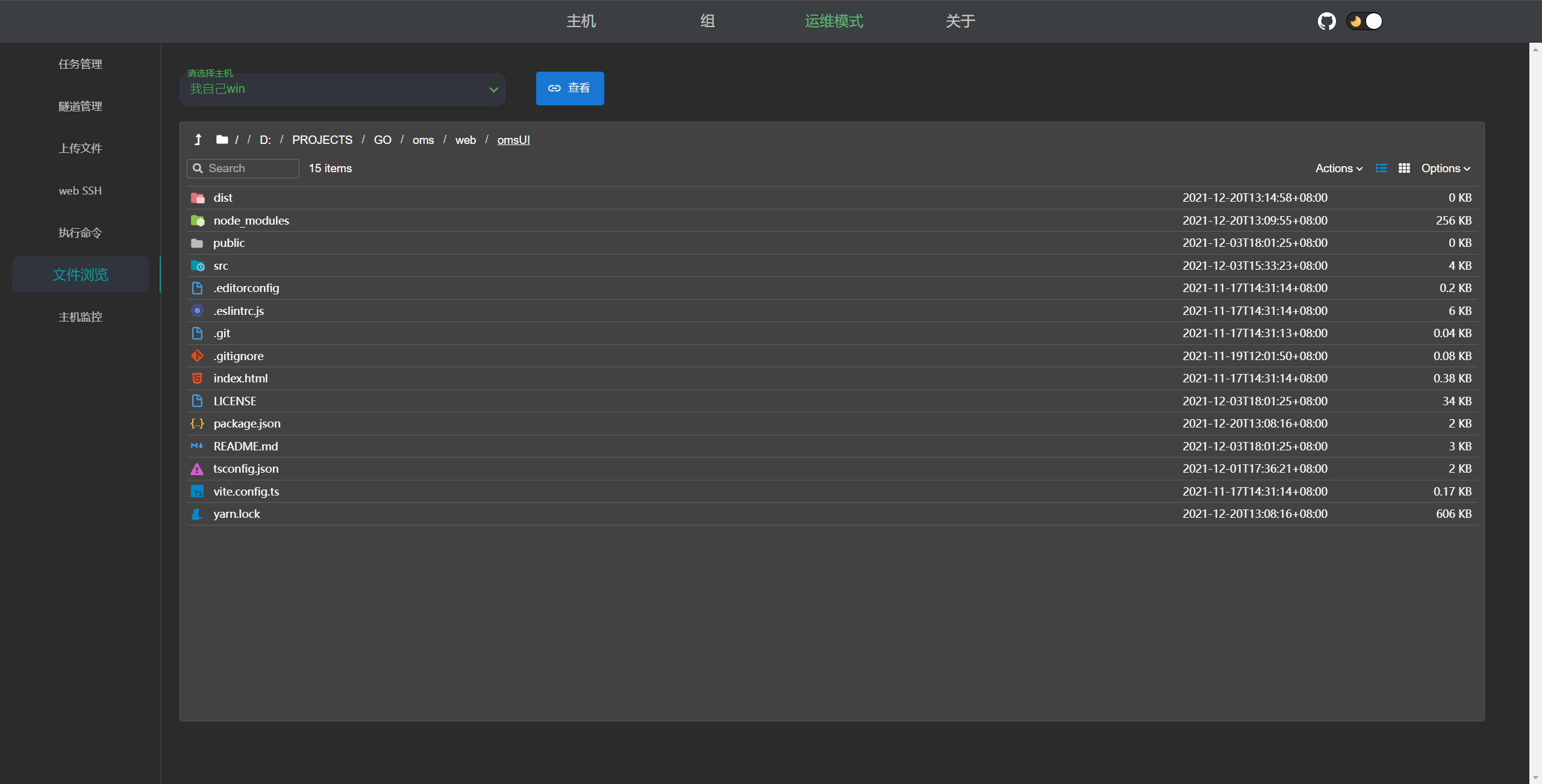Click the tsconfig.json file icon
This screenshot has height=784, width=1542.
[197, 468]
